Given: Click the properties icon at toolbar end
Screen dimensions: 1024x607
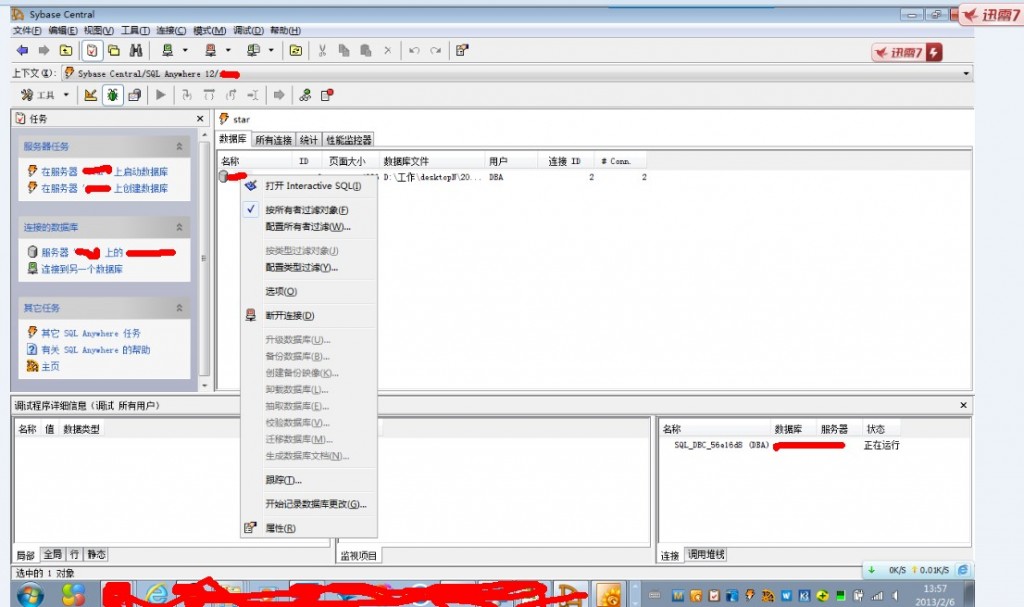Looking at the screenshot, I should [461, 50].
